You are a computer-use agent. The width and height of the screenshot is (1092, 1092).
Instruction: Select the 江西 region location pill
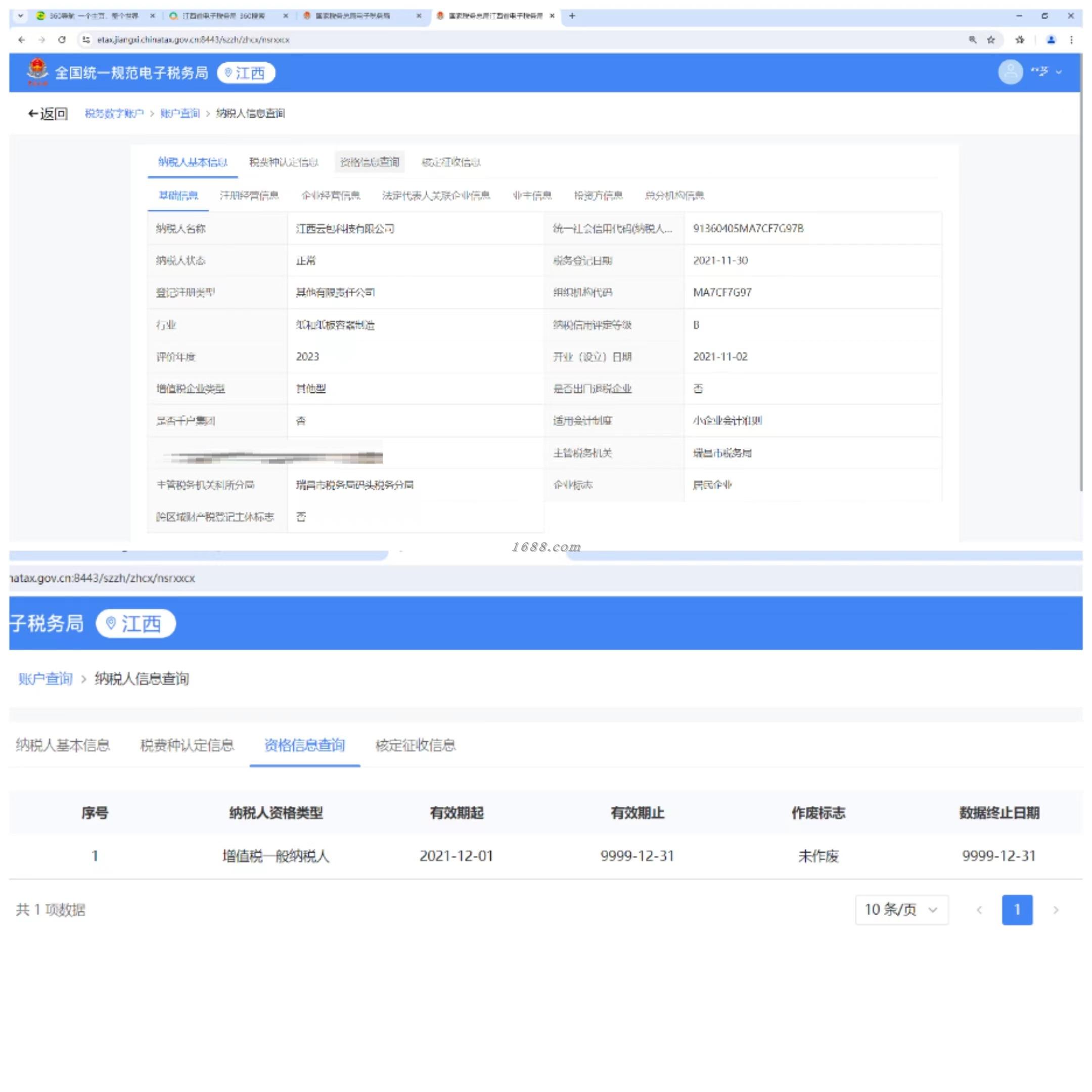(246, 73)
